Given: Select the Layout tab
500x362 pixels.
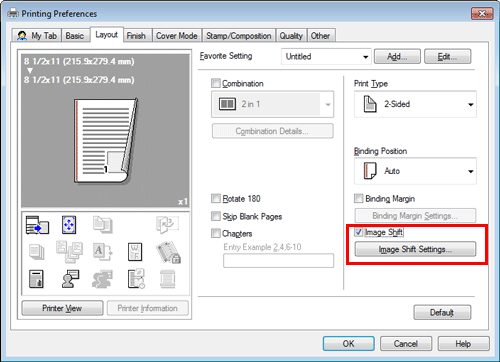Looking at the screenshot, I should pos(107,35).
